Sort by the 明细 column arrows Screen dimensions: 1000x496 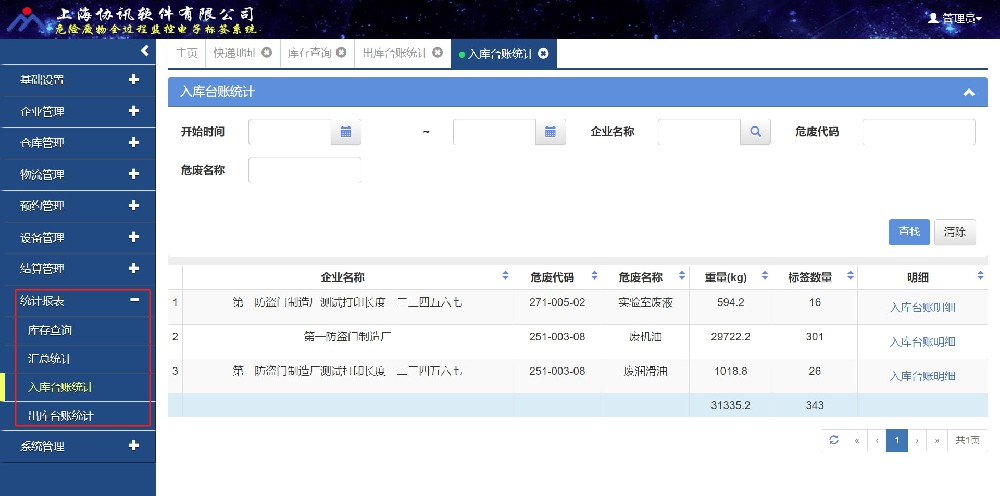pyautogui.click(x=980, y=275)
